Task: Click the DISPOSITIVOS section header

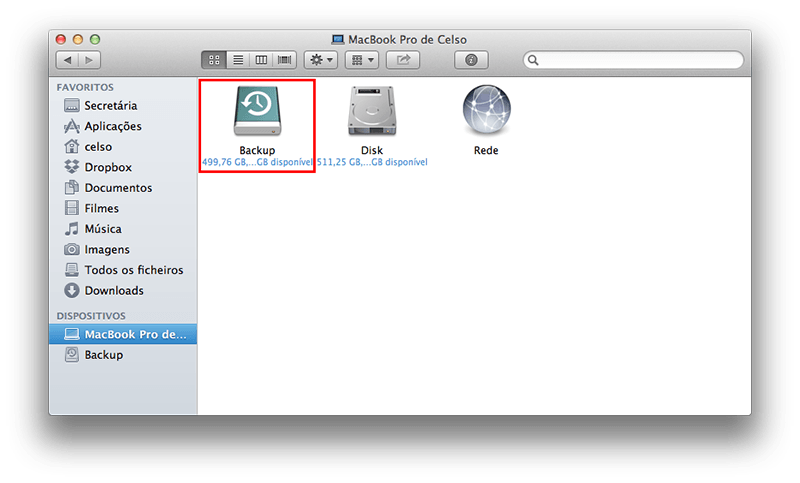Action: pyautogui.click(x=91, y=316)
